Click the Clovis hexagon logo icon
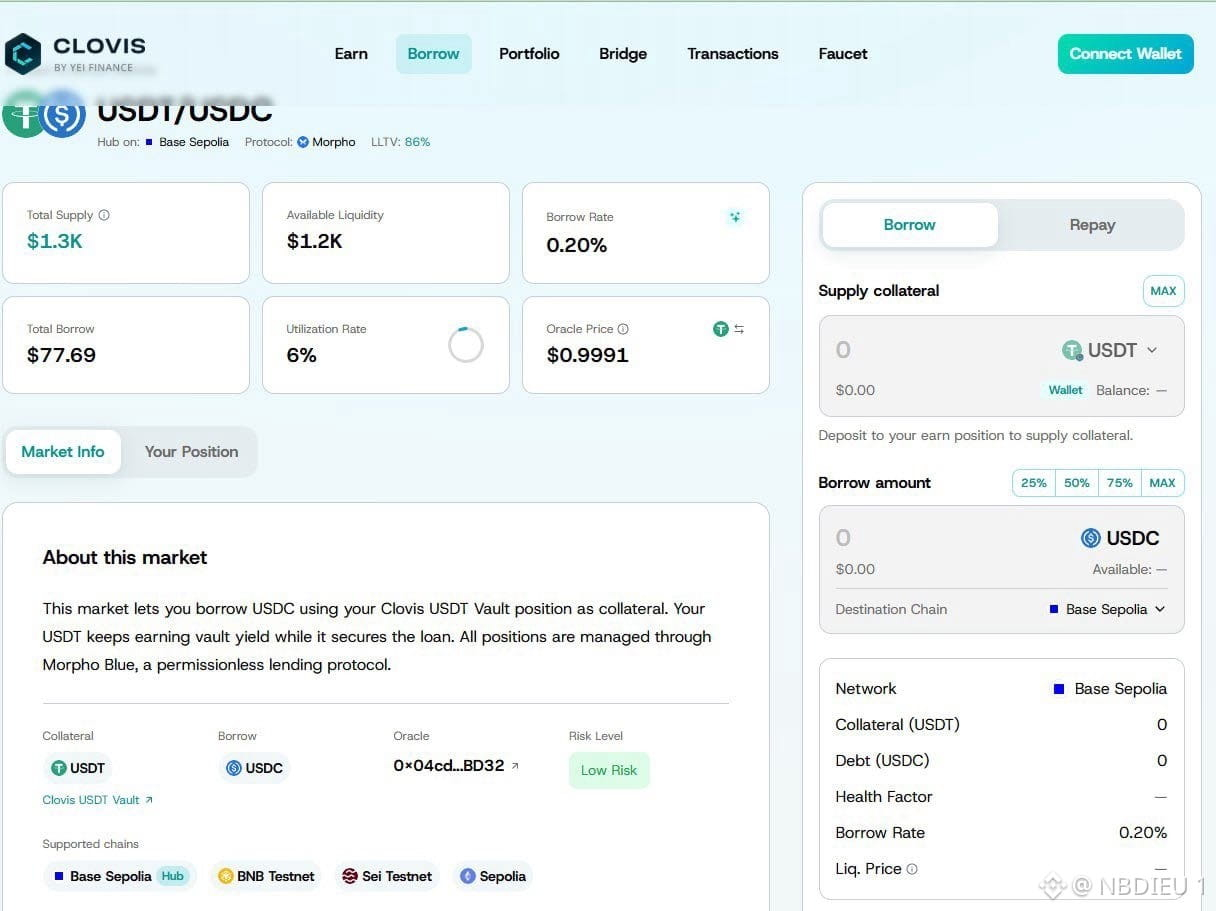This screenshot has height=911, width=1216. (x=22, y=54)
